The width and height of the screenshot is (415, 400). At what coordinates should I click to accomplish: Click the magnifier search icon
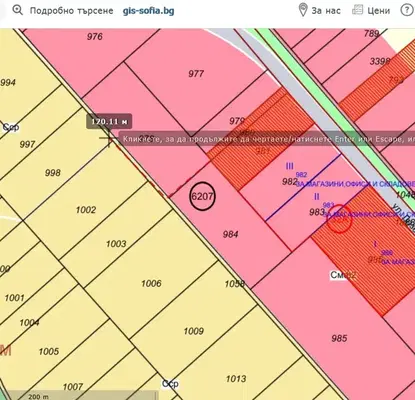[17, 11]
